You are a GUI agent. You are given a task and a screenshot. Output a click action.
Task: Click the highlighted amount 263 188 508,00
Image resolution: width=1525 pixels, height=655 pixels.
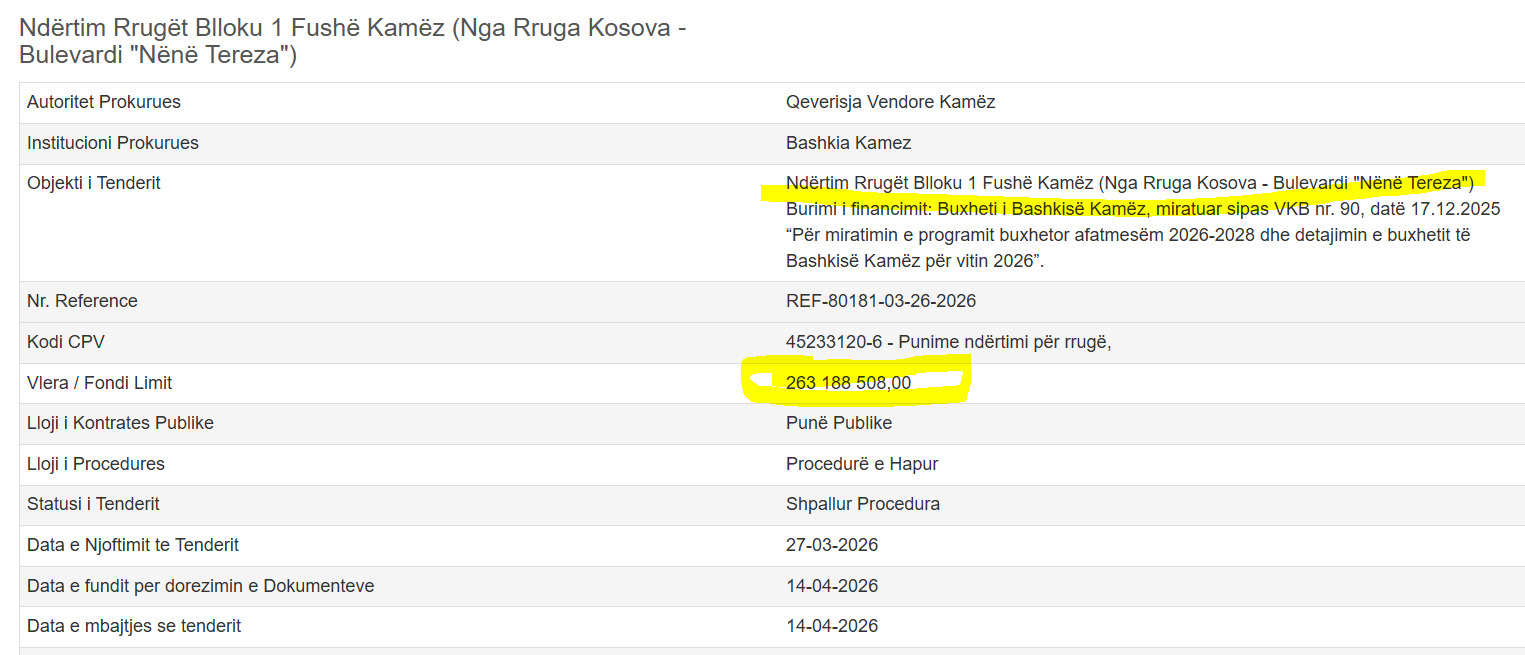click(848, 383)
